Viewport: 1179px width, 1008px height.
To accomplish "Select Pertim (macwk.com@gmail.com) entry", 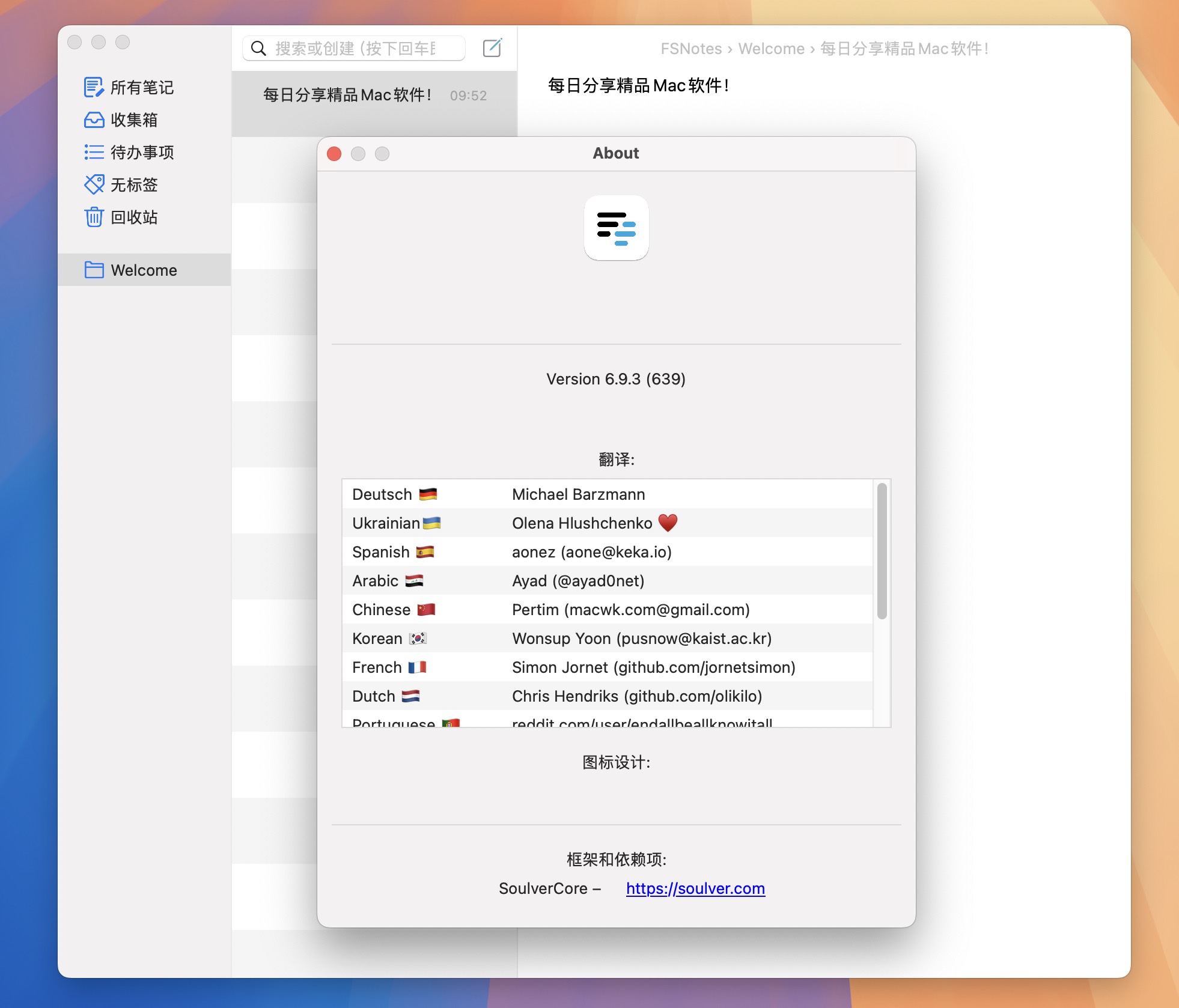I will [631, 610].
